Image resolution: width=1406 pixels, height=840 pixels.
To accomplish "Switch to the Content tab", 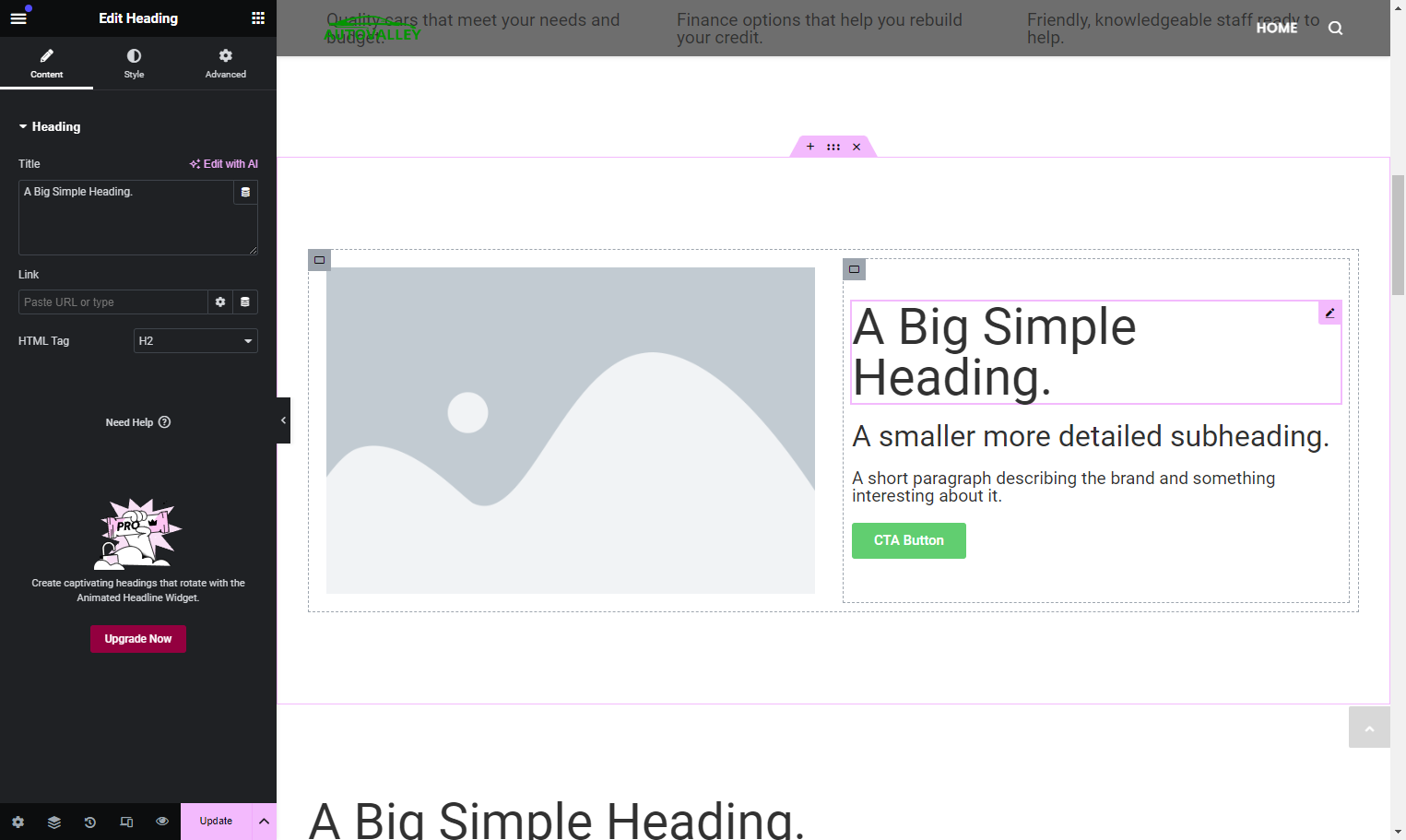I will point(46,63).
